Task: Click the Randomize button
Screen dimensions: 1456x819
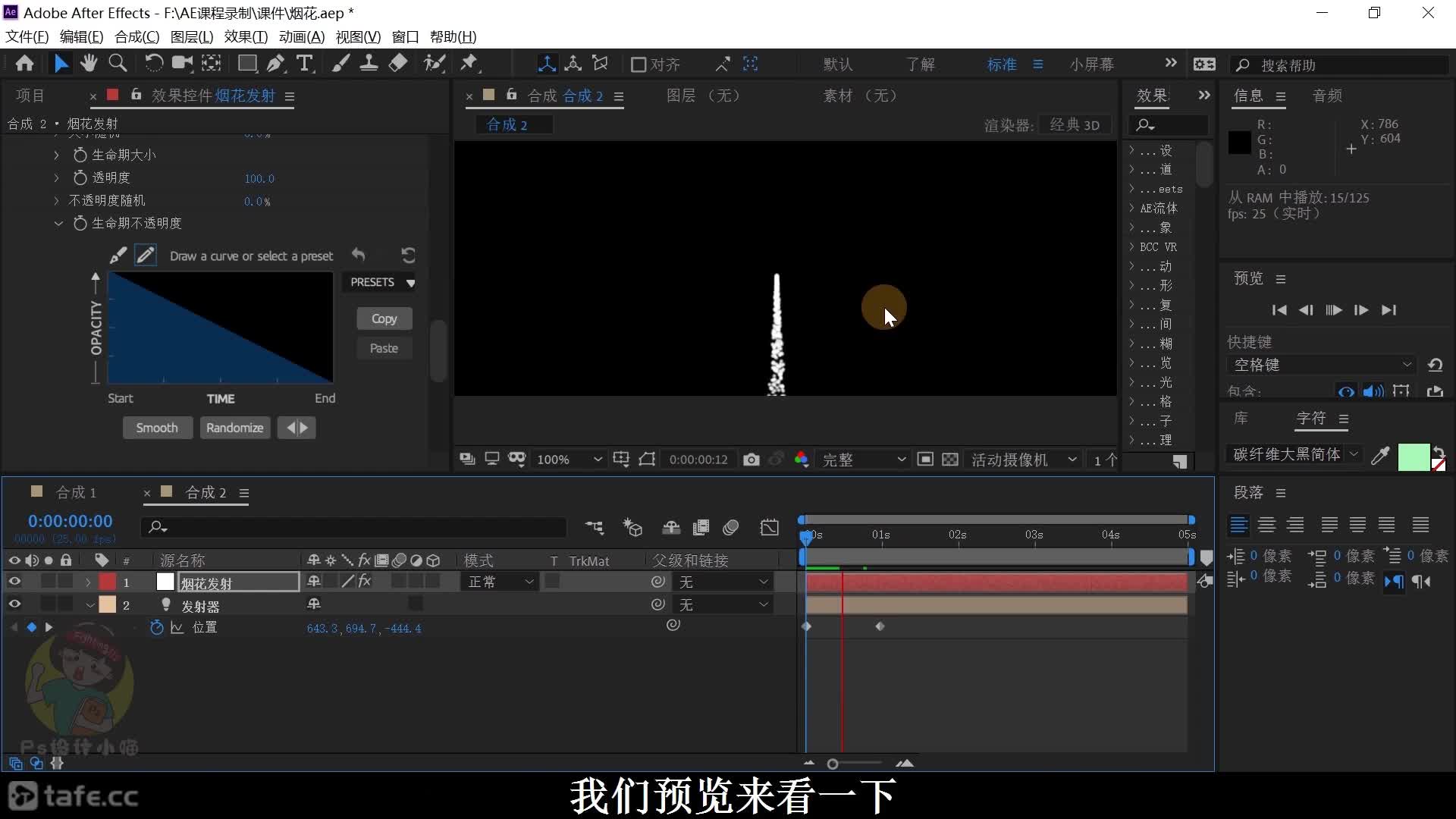Action: coord(234,428)
